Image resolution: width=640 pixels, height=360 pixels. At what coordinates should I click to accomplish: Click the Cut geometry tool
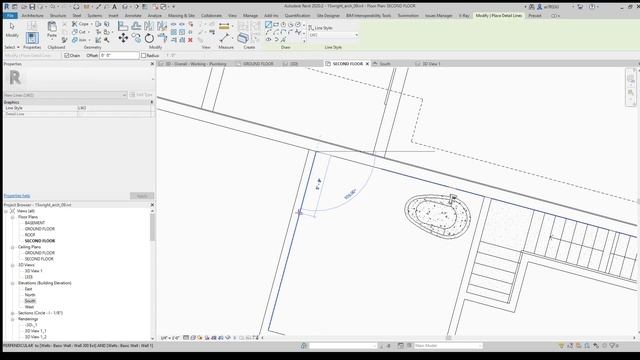(80, 32)
